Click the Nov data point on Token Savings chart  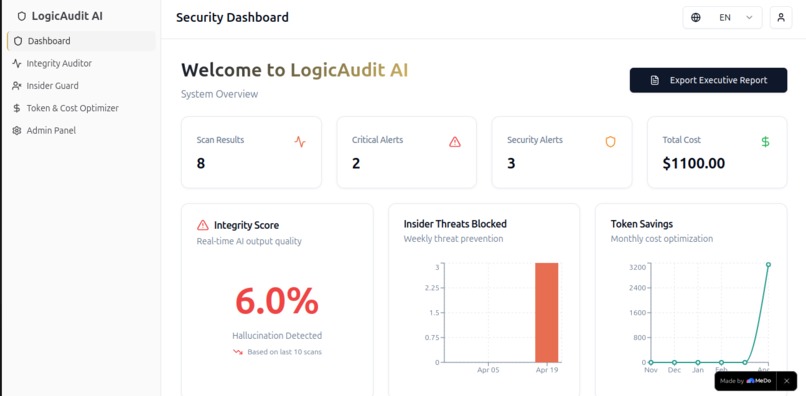[x=651, y=363]
